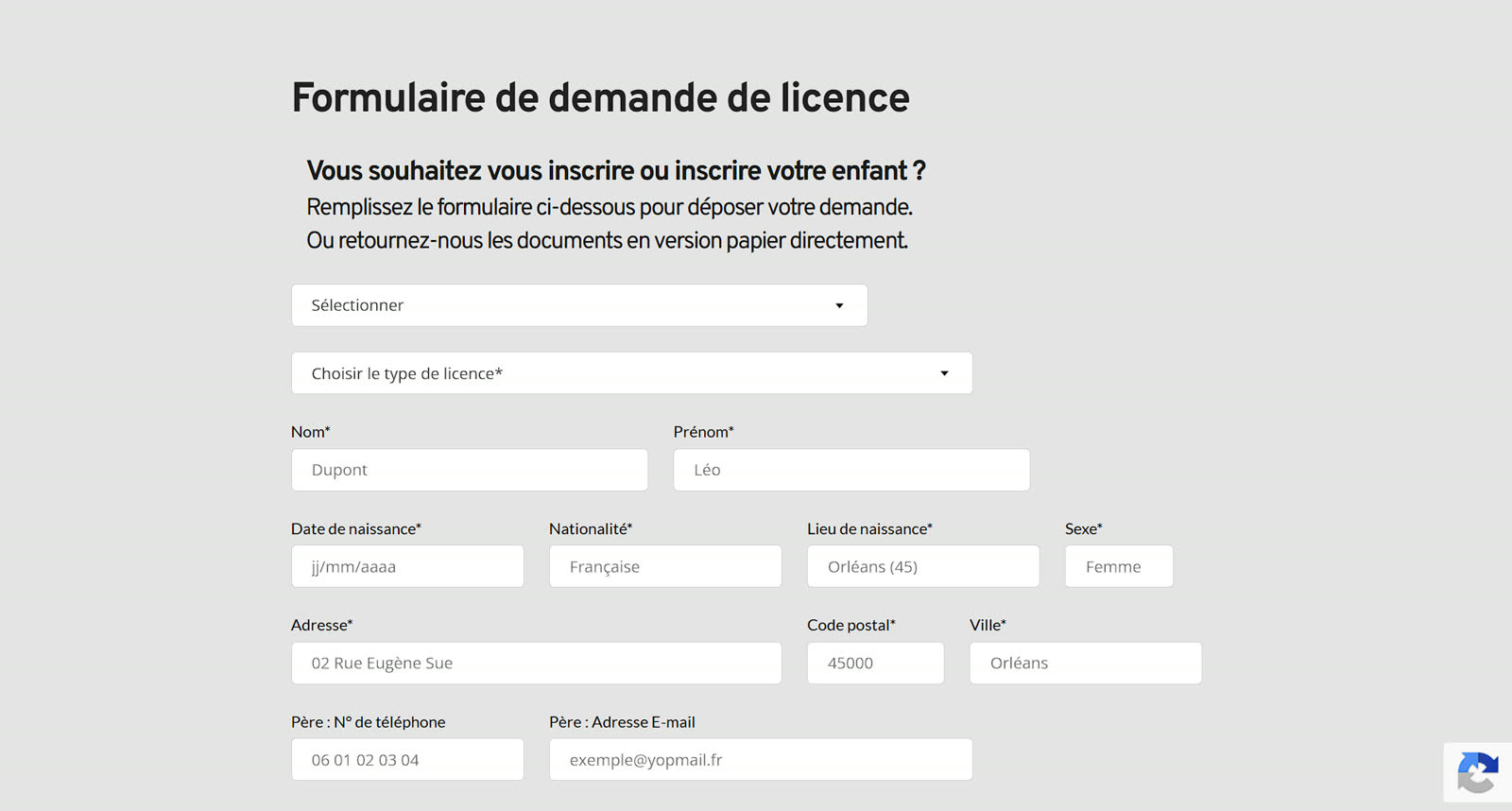This screenshot has height=811, width=1512.
Task: Focus the Père Adresse E-mail field
Action: click(761, 759)
